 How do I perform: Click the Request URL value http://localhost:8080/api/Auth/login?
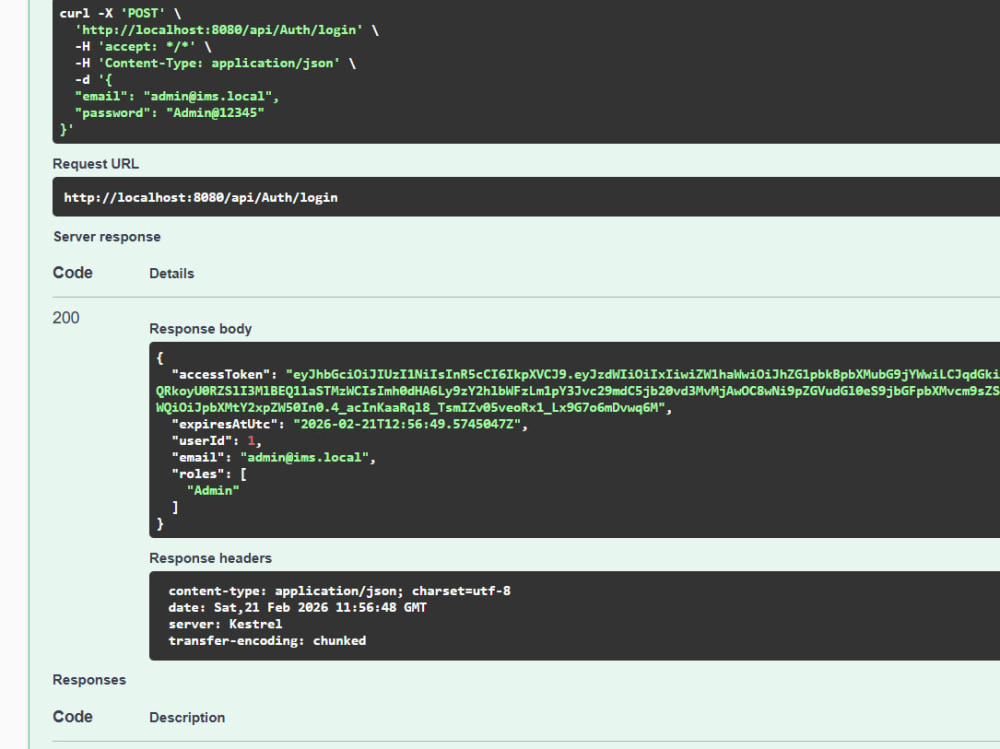tap(200, 198)
